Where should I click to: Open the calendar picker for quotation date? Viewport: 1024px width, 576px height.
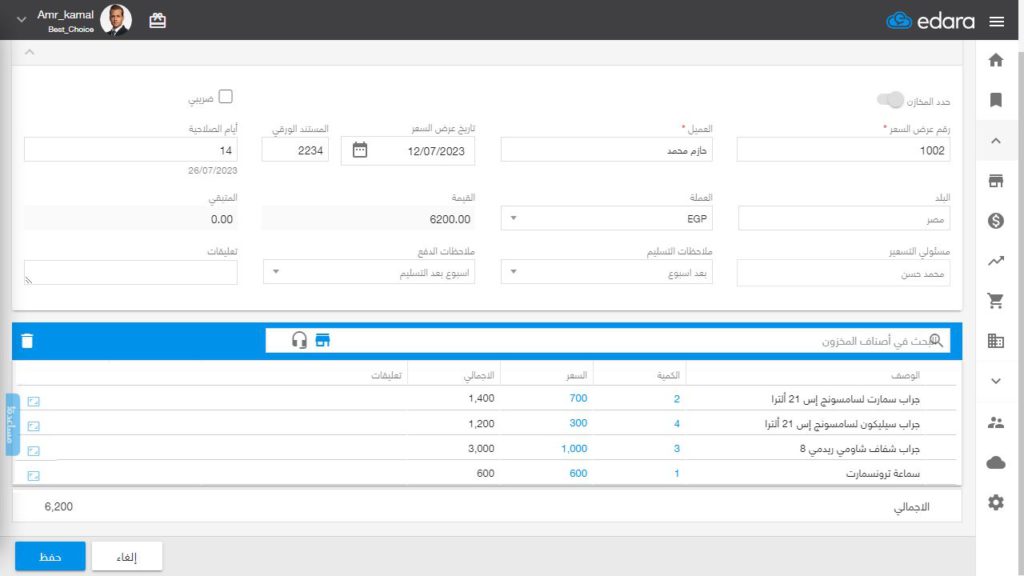click(360, 150)
